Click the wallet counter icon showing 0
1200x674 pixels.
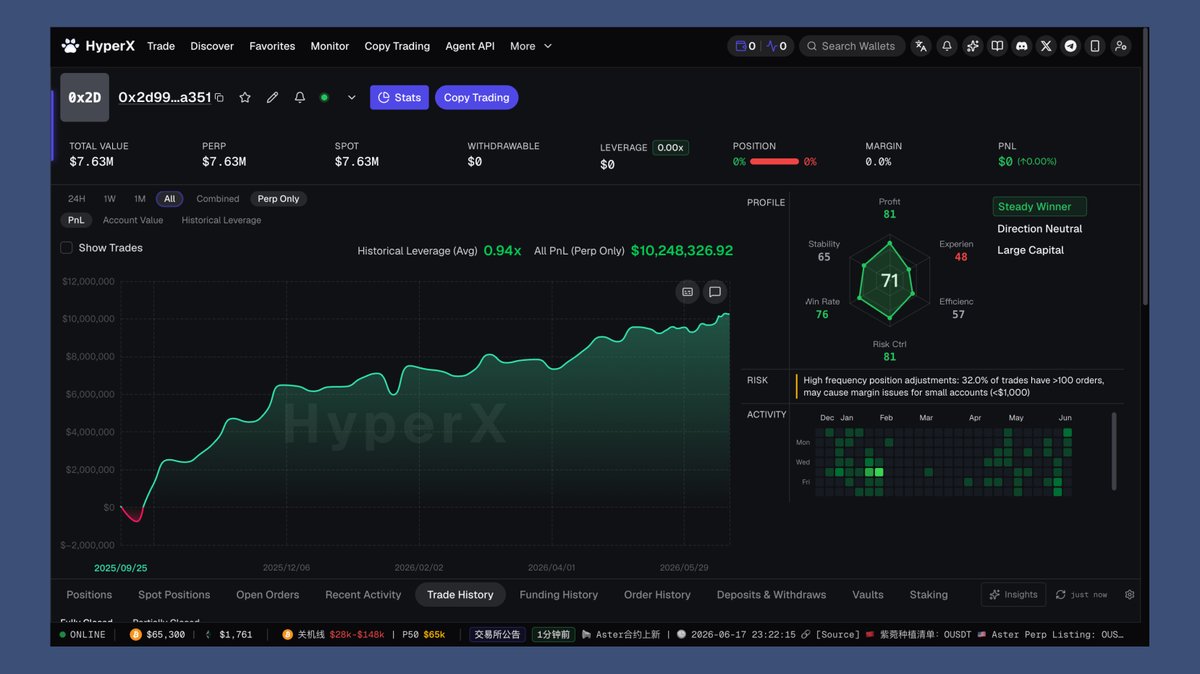point(745,46)
